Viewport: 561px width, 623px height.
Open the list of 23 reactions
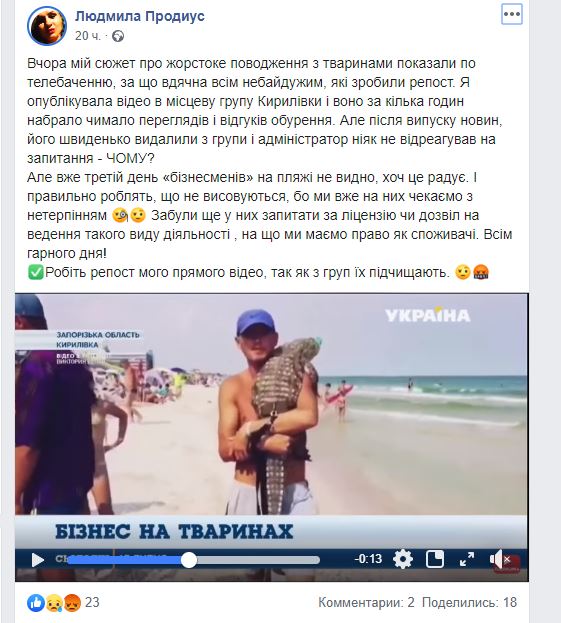point(92,603)
